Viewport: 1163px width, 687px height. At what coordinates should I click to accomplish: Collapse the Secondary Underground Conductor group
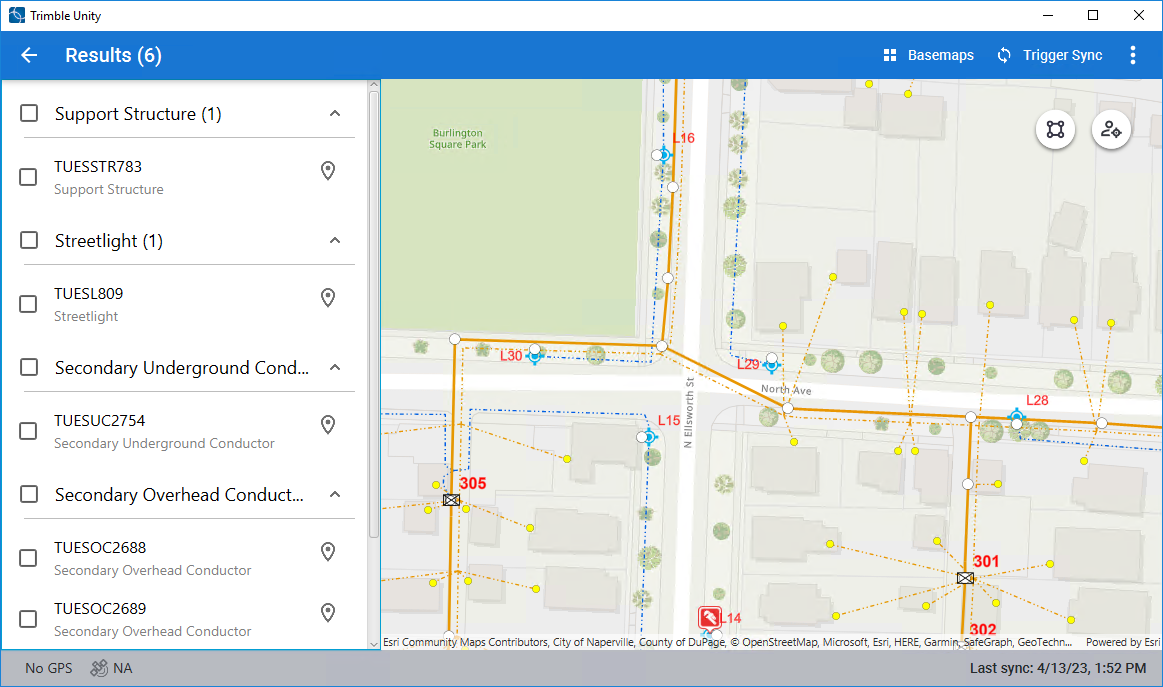(335, 368)
